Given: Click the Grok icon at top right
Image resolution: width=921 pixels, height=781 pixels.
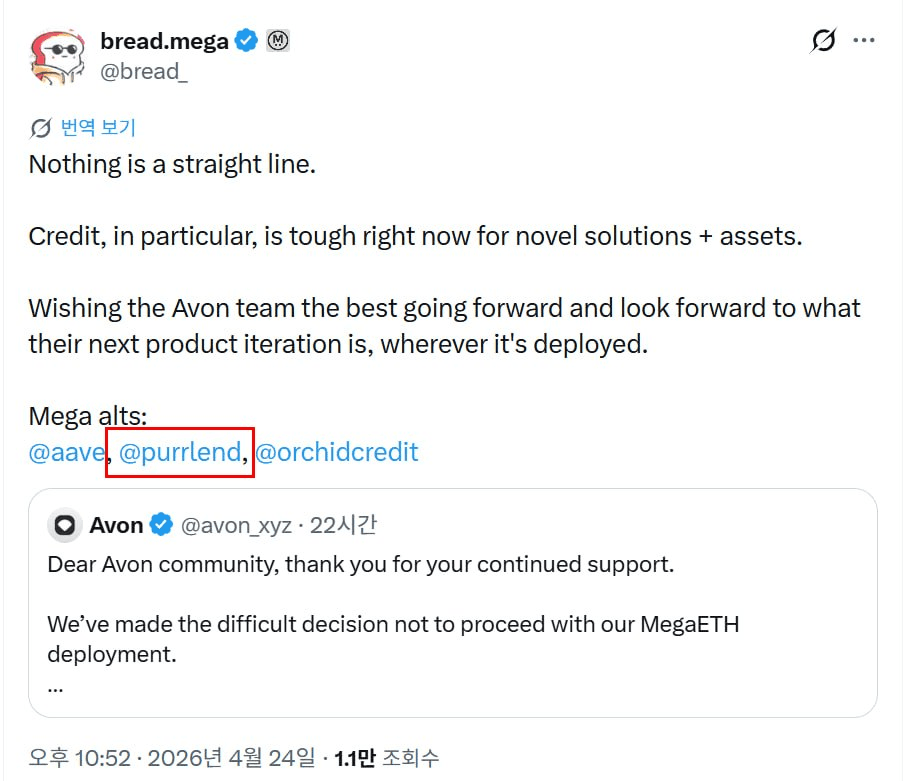Looking at the screenshot, I should coord(822,41).
